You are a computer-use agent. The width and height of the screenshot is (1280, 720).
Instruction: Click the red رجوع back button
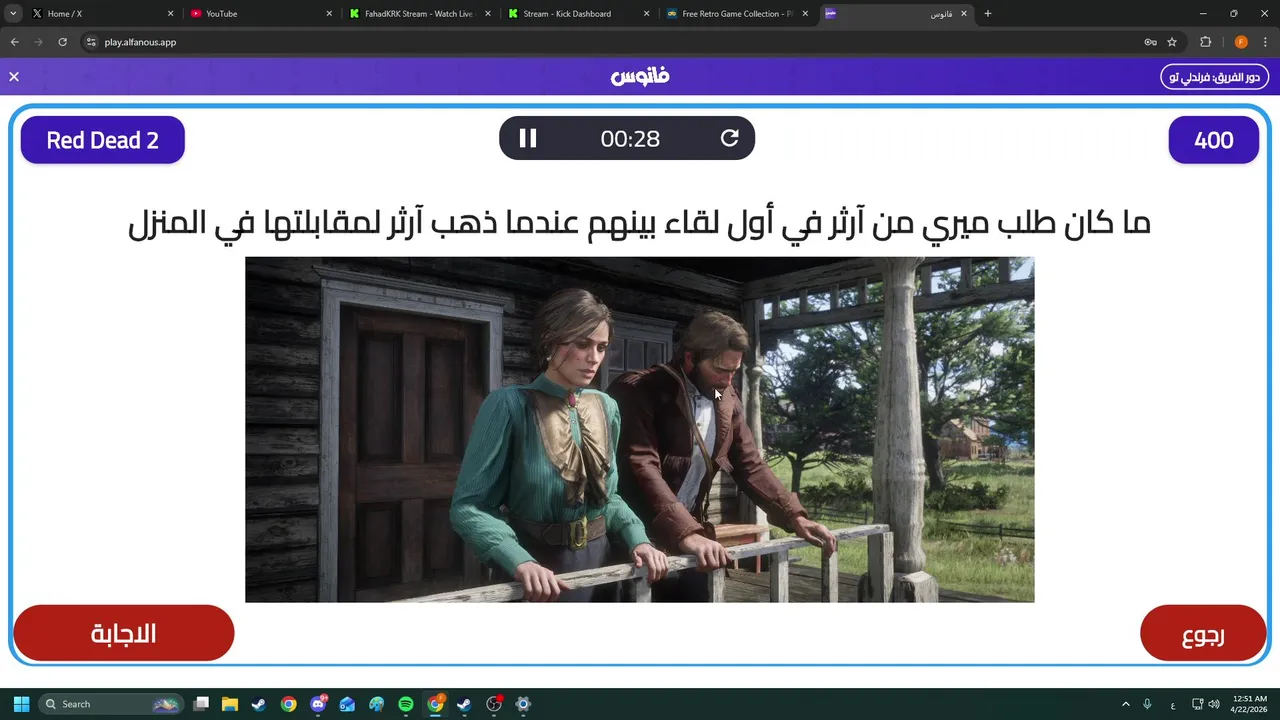pos(1203,633)
